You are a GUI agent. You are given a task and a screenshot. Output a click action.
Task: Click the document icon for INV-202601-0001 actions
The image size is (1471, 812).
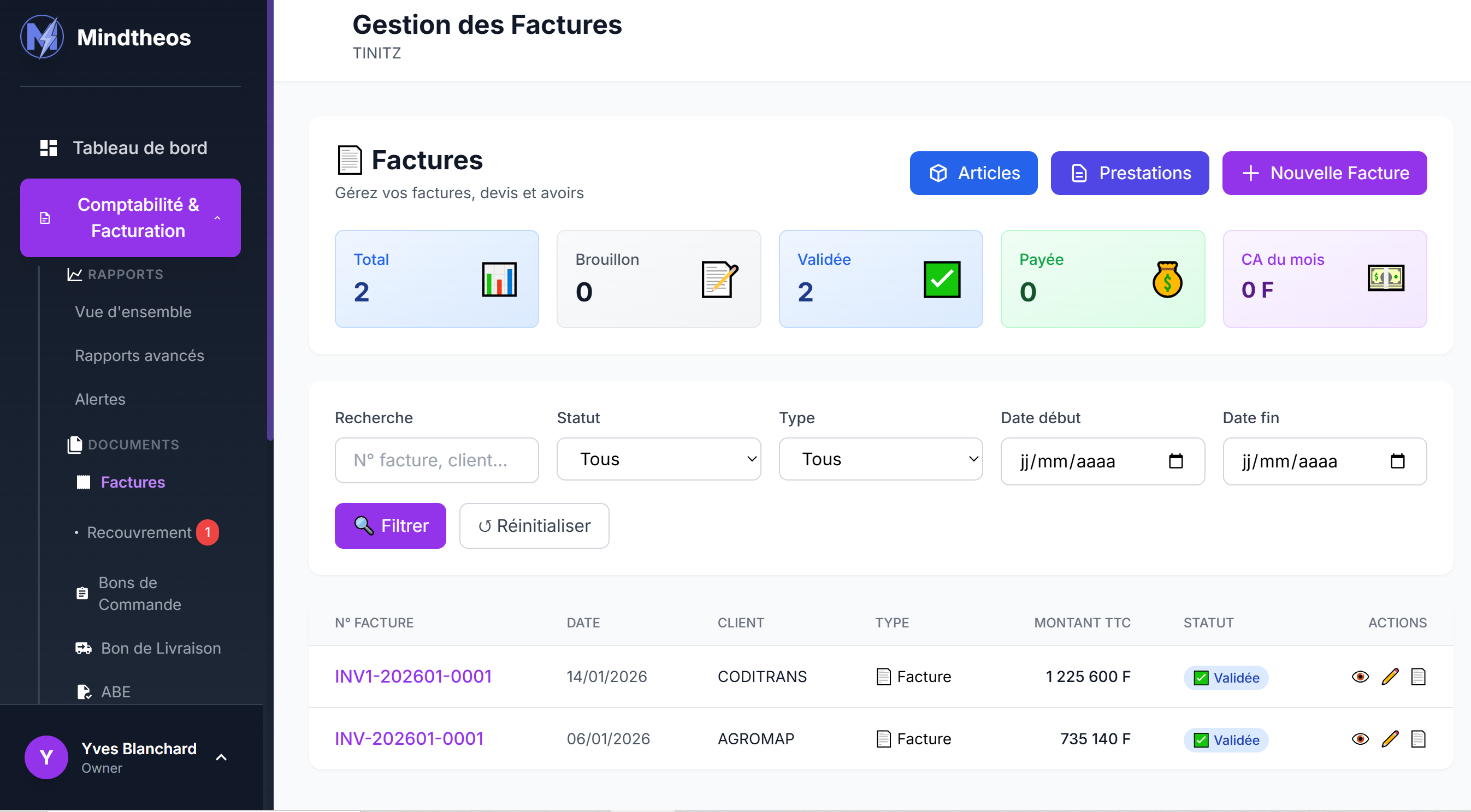[x=1419, y=738]
